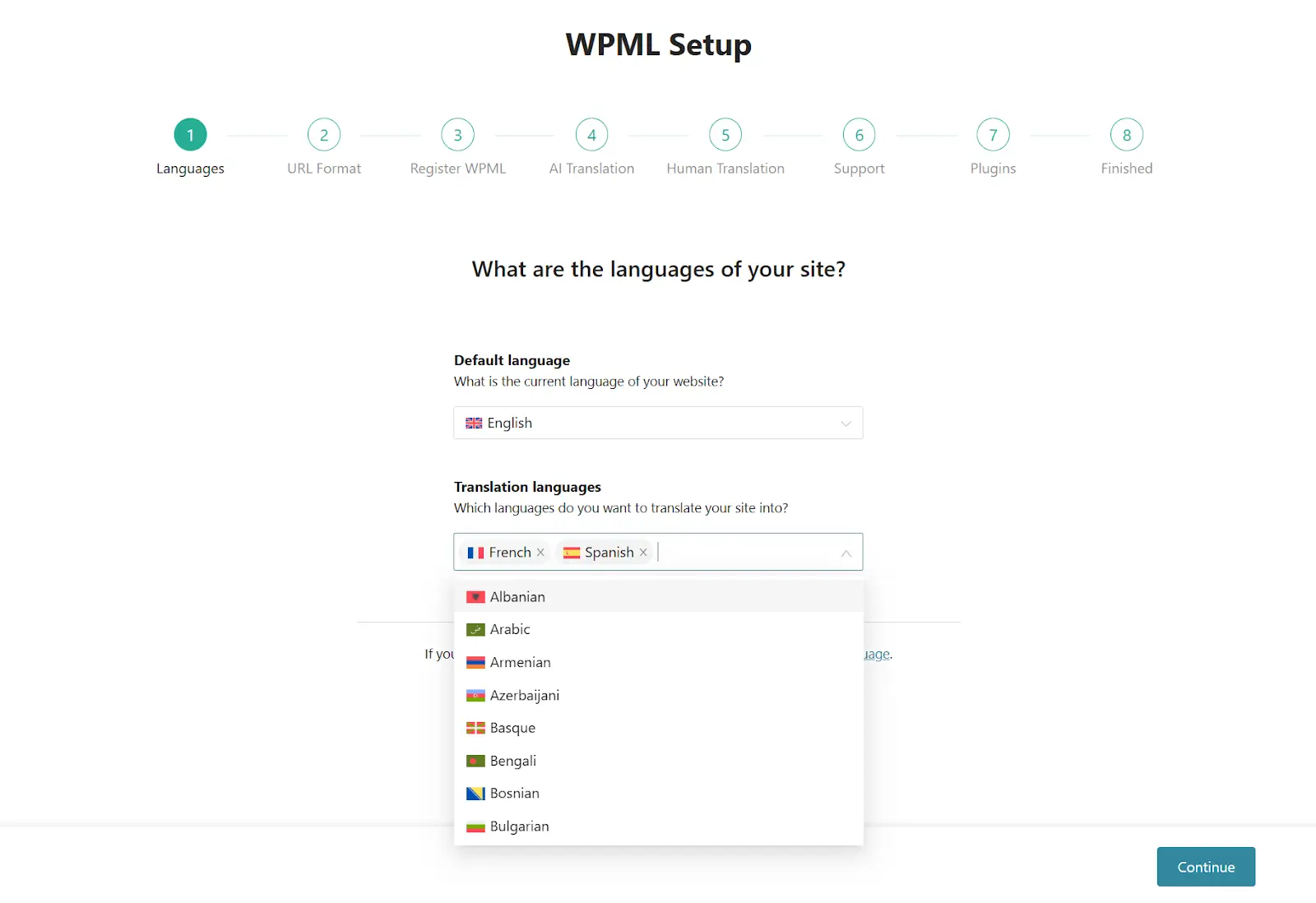This screenshot has height=903, width=1316.
Task: Click the Bosnian flag in the dropdown list
Action: (x=475, y=793)
